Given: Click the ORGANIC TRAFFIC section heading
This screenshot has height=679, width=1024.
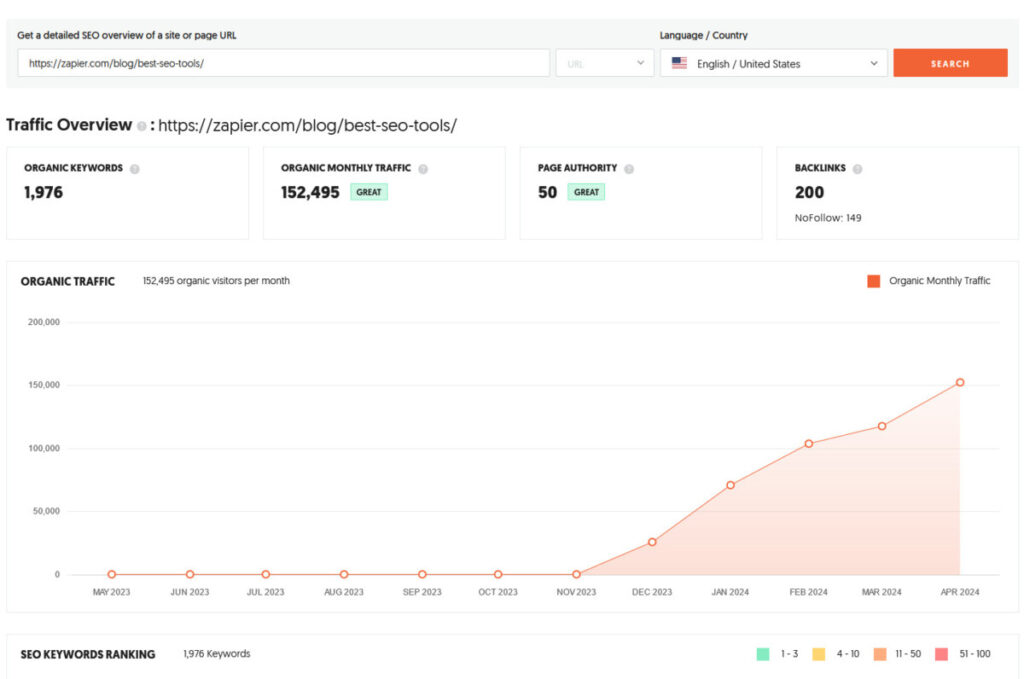Looking at the screenshot, I should coord(67,281).
